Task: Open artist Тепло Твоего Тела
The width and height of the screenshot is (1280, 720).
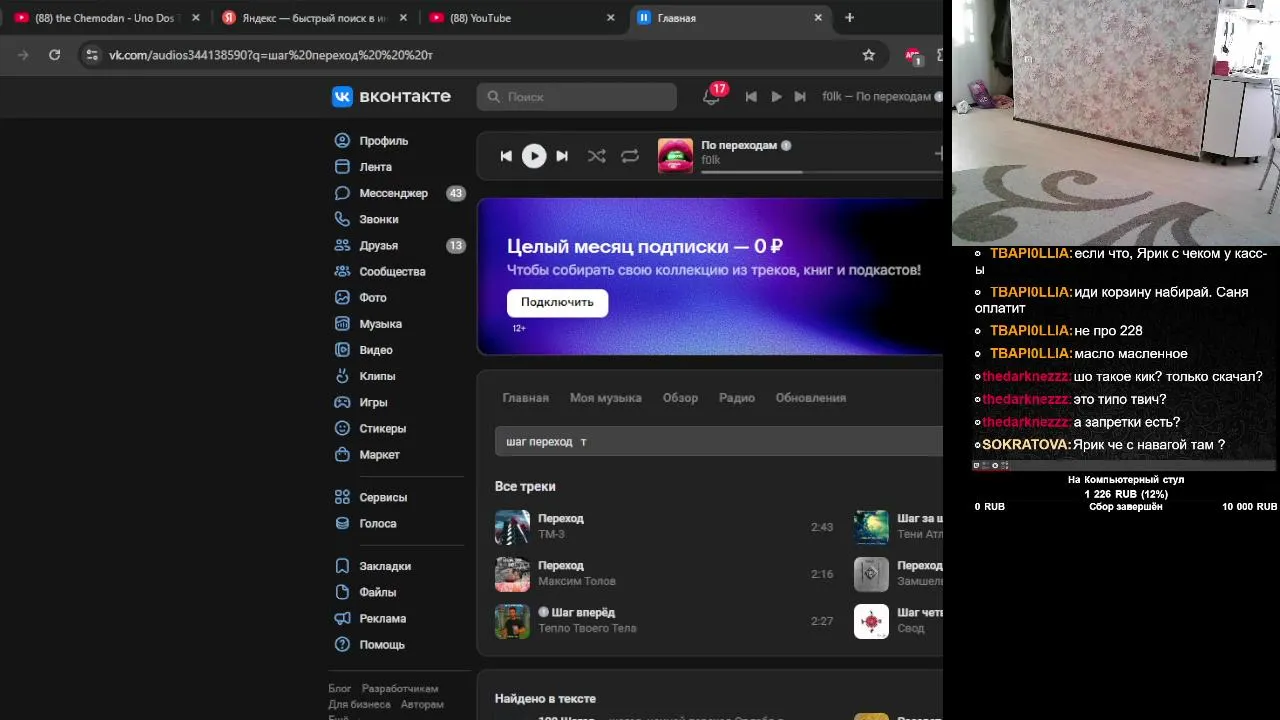Action: click(x=587, y=629)
